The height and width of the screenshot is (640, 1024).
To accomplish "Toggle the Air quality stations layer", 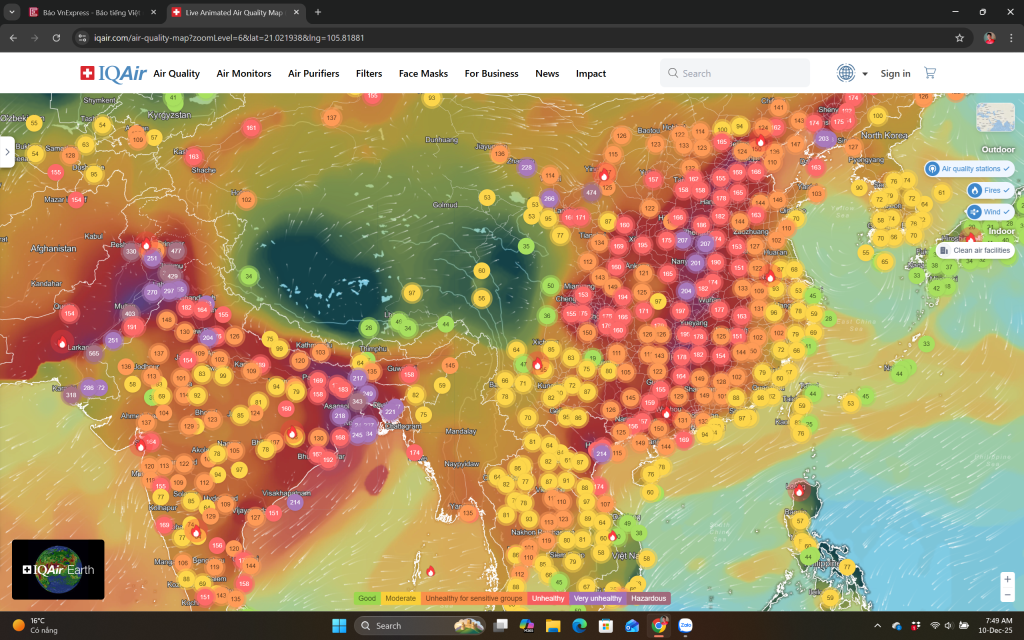I will (x=969, y=169).
